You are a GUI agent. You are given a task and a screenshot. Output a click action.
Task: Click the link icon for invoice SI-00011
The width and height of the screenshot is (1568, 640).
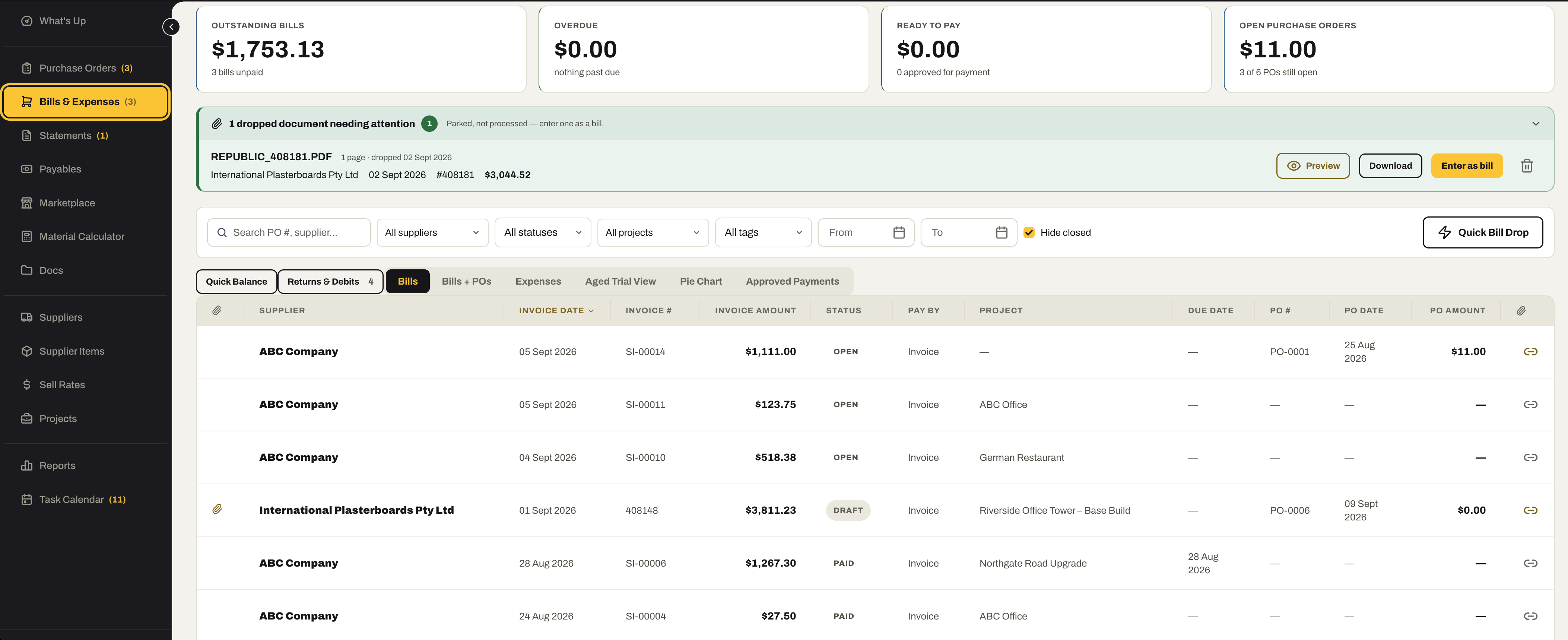pos(1530,405)
